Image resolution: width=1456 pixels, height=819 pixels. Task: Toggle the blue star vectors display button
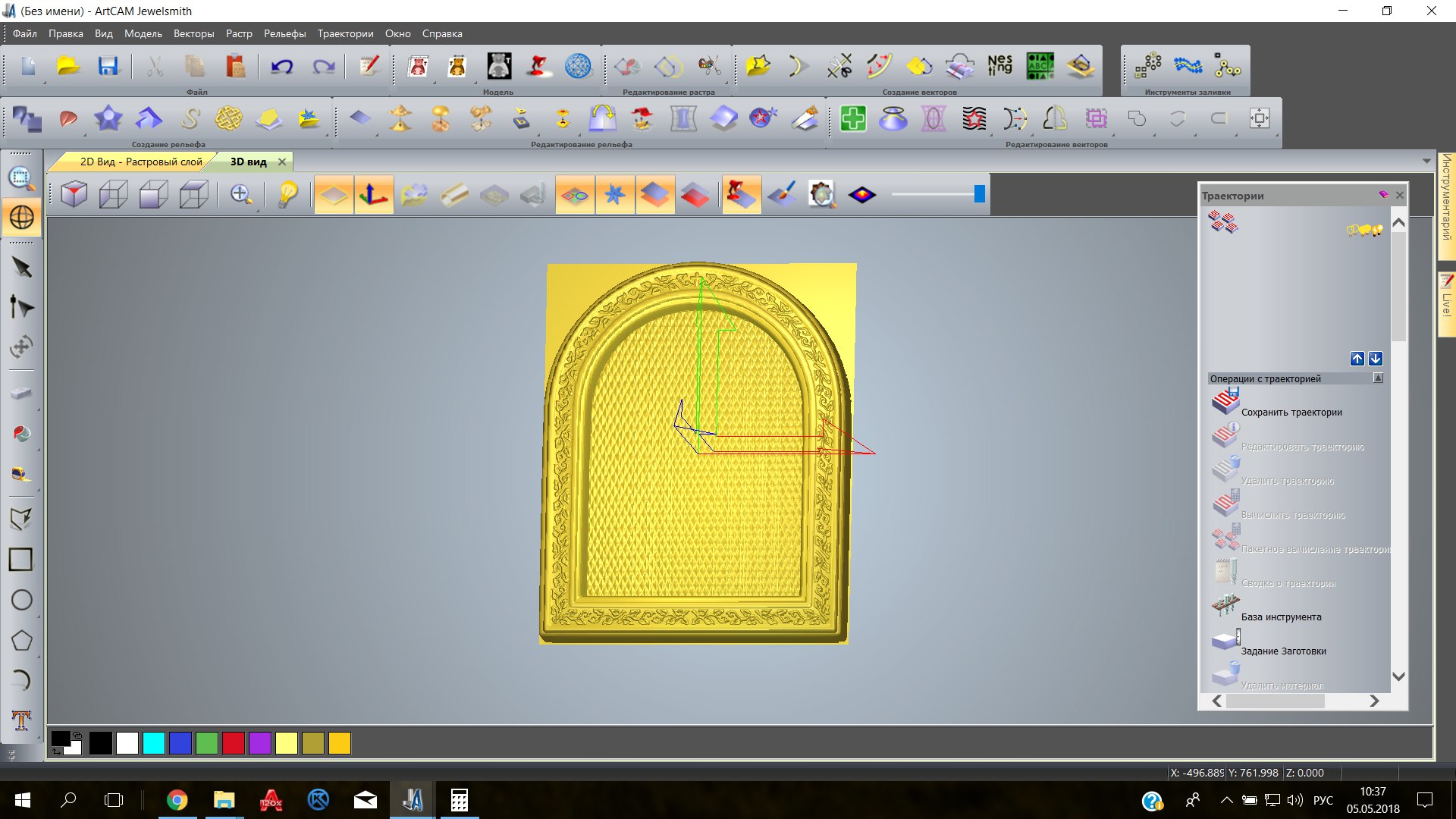[615, 195]
